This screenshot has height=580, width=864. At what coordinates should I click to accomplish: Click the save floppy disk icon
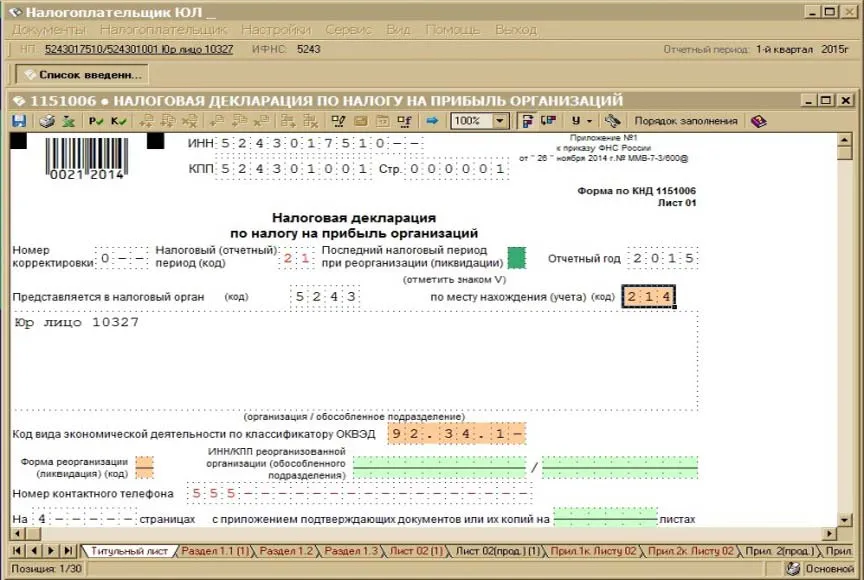18,121
